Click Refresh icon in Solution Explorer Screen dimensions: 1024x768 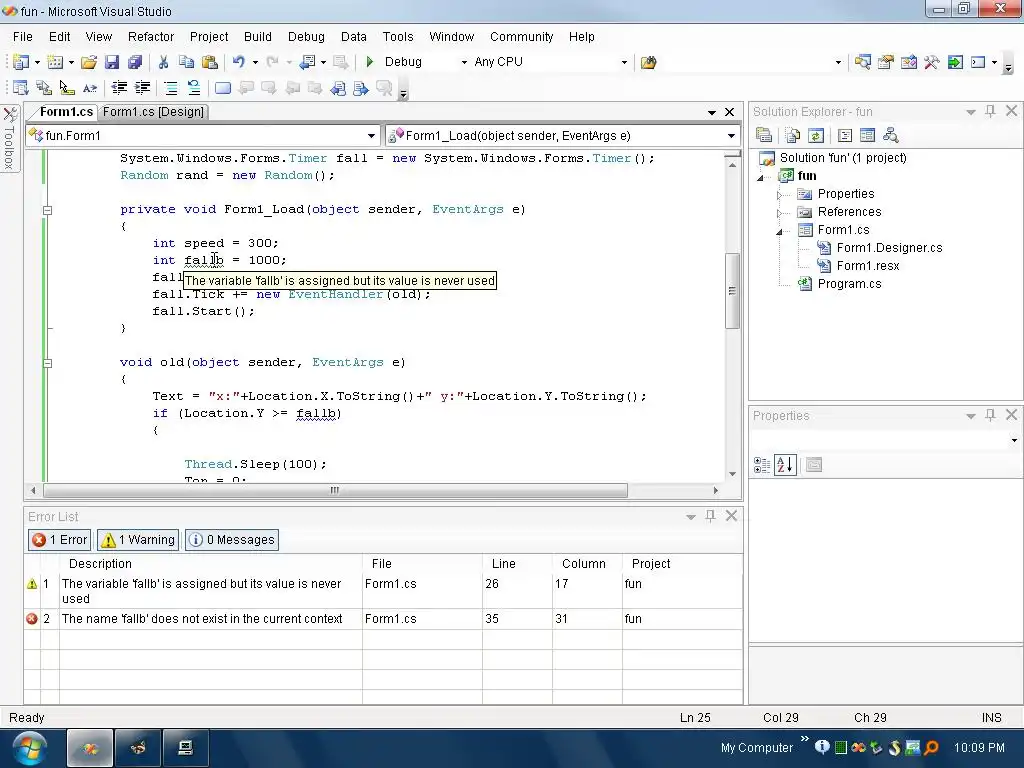point(816,136)
